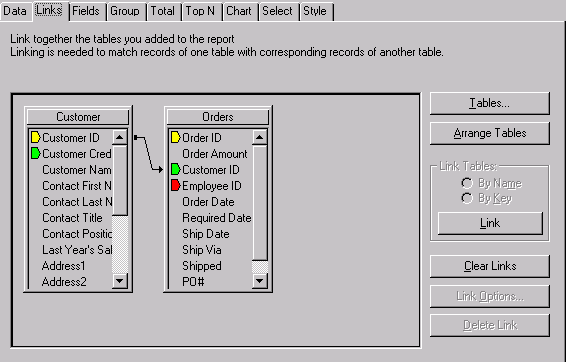Select the Customer Cred field
The image size is (566, 362).
pos(77,154)
